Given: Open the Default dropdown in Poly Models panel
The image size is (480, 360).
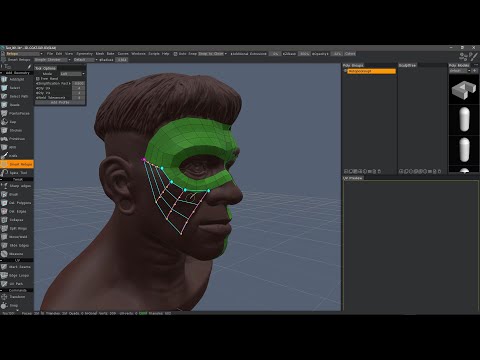Looking at the screenshot, I should coord(460,71).
